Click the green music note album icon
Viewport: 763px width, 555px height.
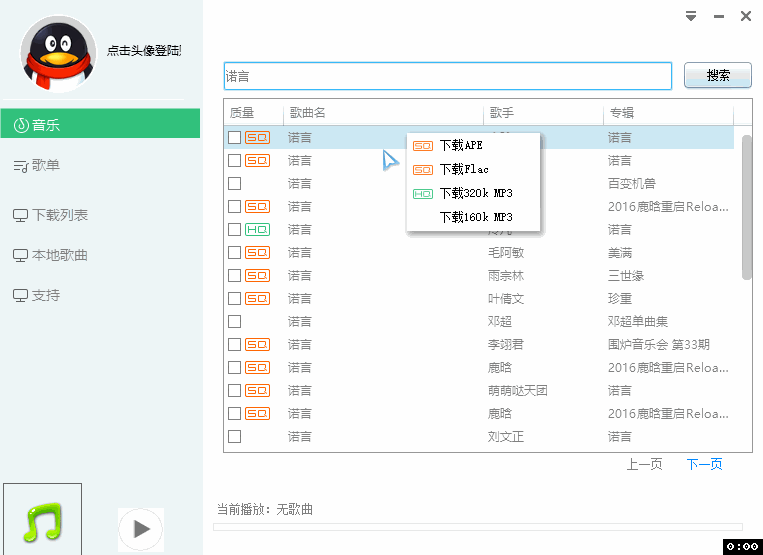click(42, 520)
